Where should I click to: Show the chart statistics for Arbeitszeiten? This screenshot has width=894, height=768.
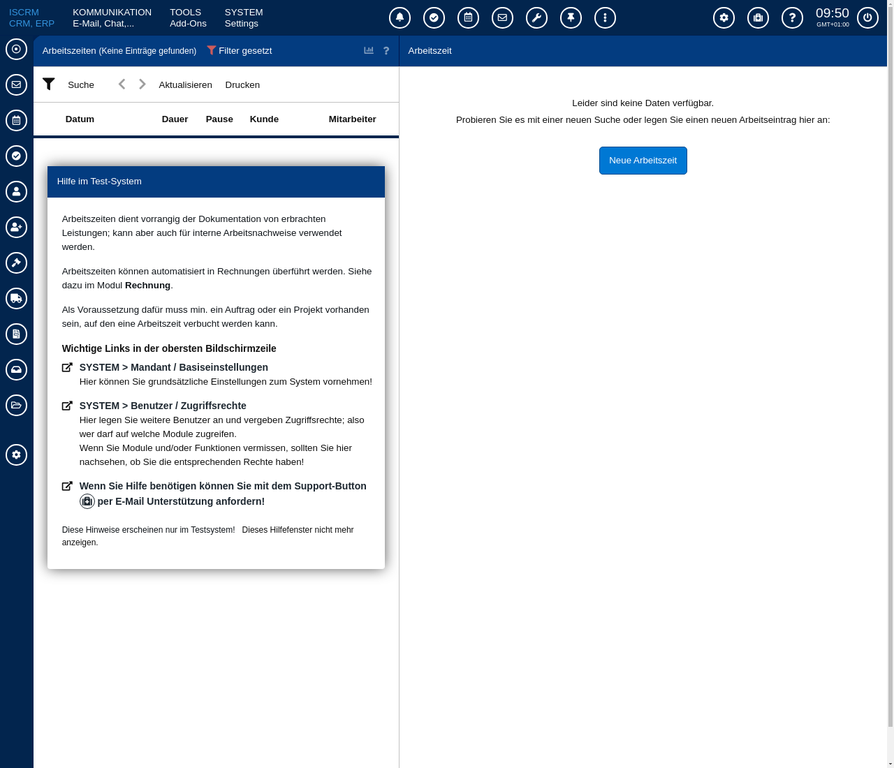(369, 50)
